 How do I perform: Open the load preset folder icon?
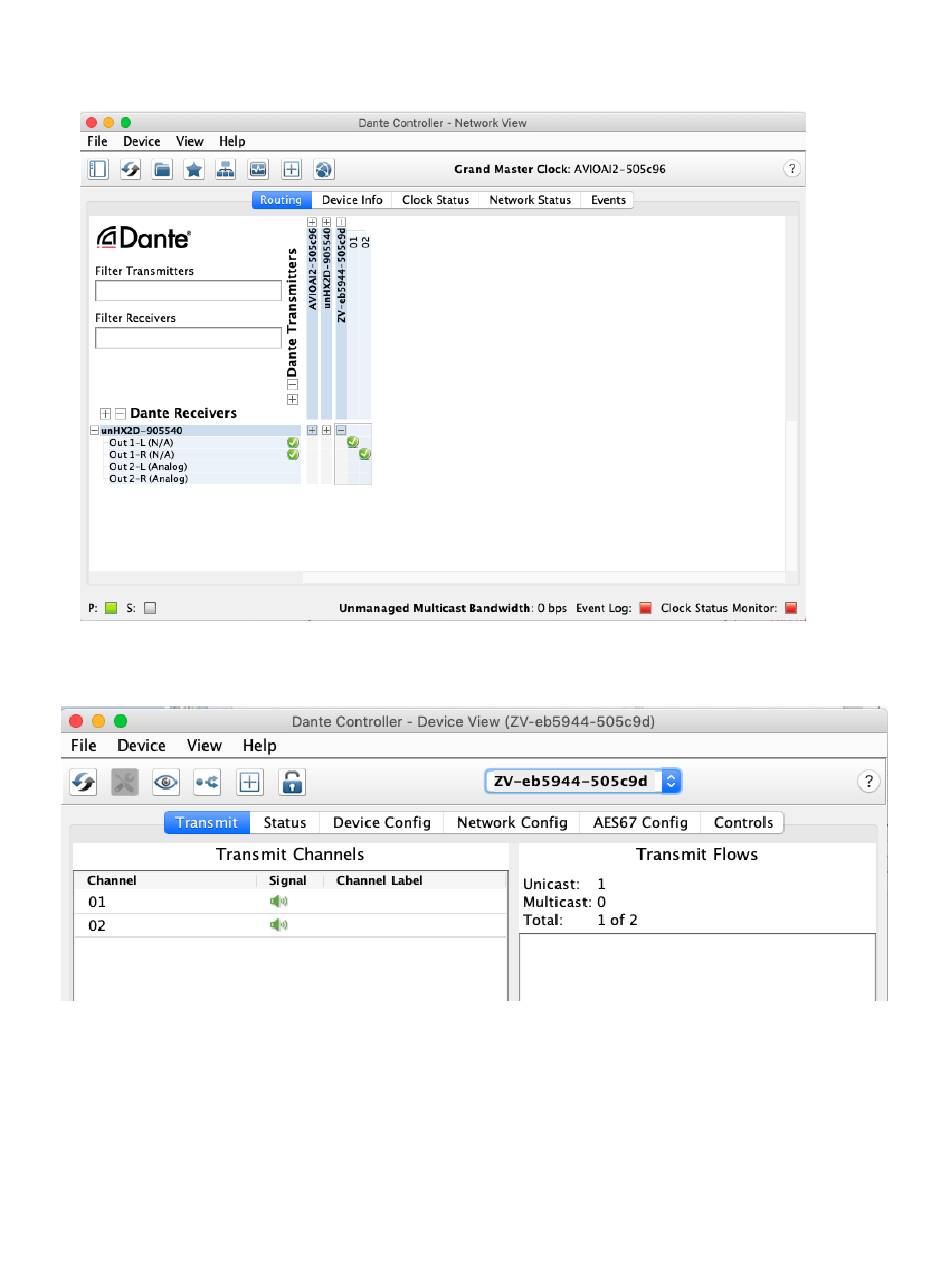point(162,170)
